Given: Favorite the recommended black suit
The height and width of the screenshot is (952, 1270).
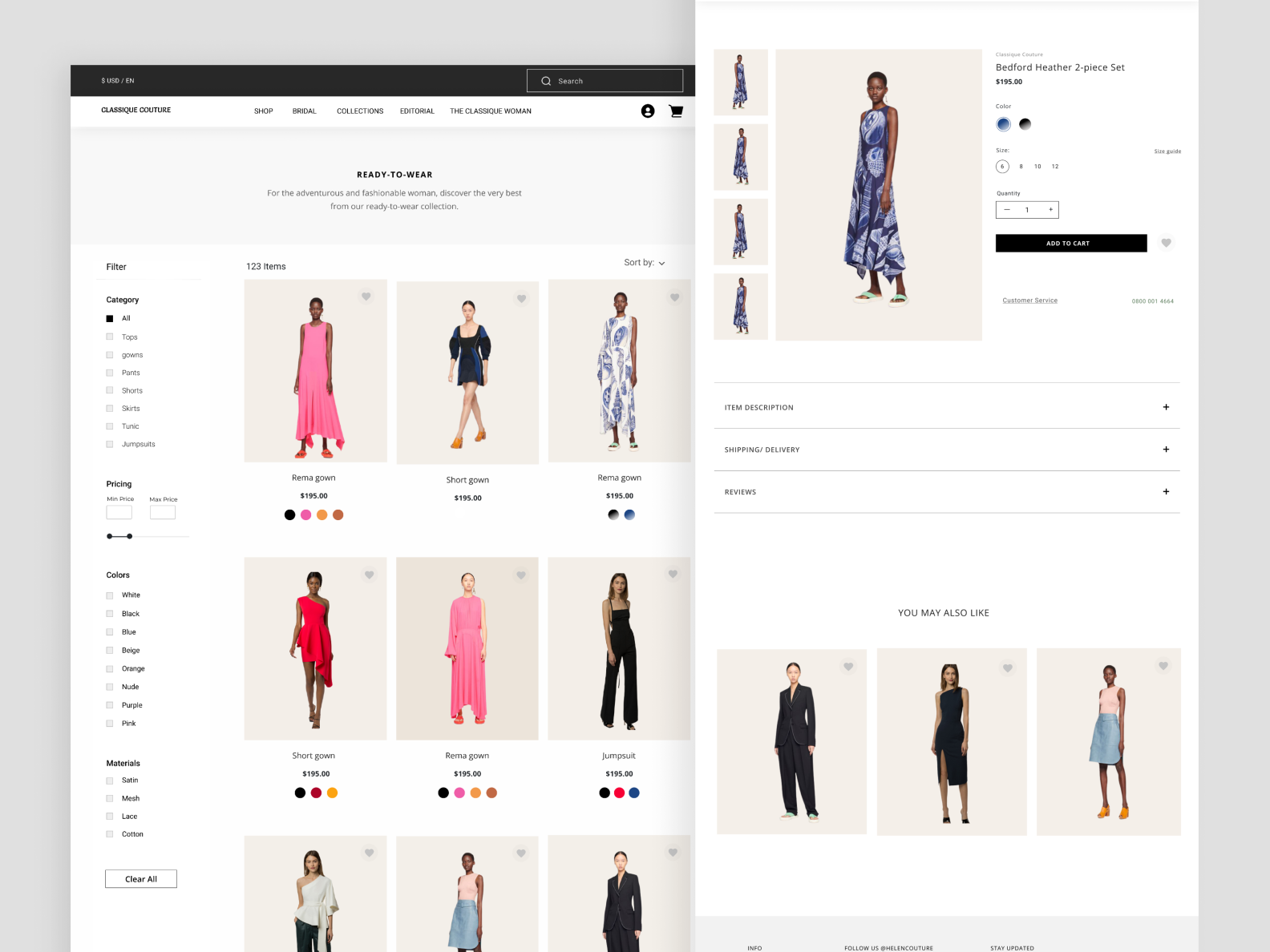Looking at the screenshot, I should click(848, 667).
